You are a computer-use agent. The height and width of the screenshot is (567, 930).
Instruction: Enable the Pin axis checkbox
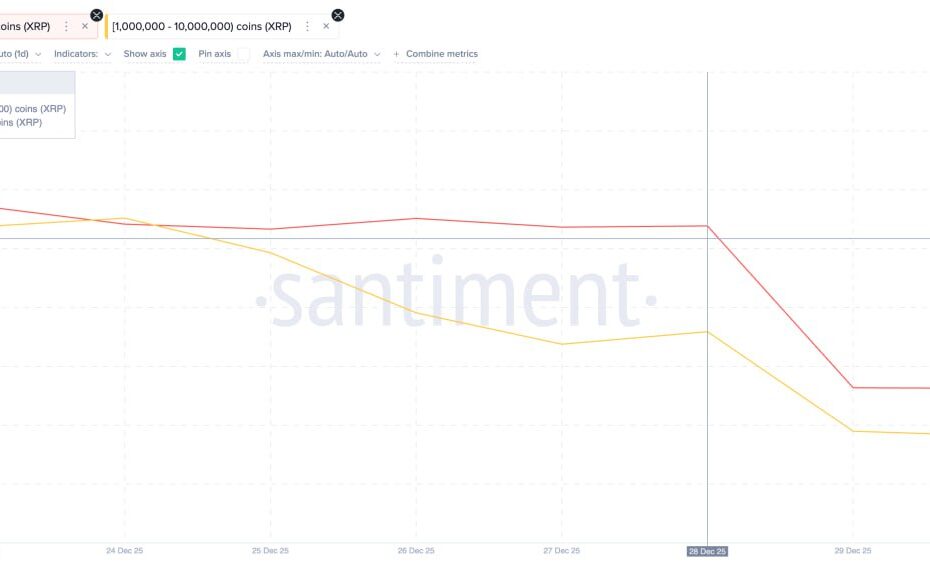point(243,54)
